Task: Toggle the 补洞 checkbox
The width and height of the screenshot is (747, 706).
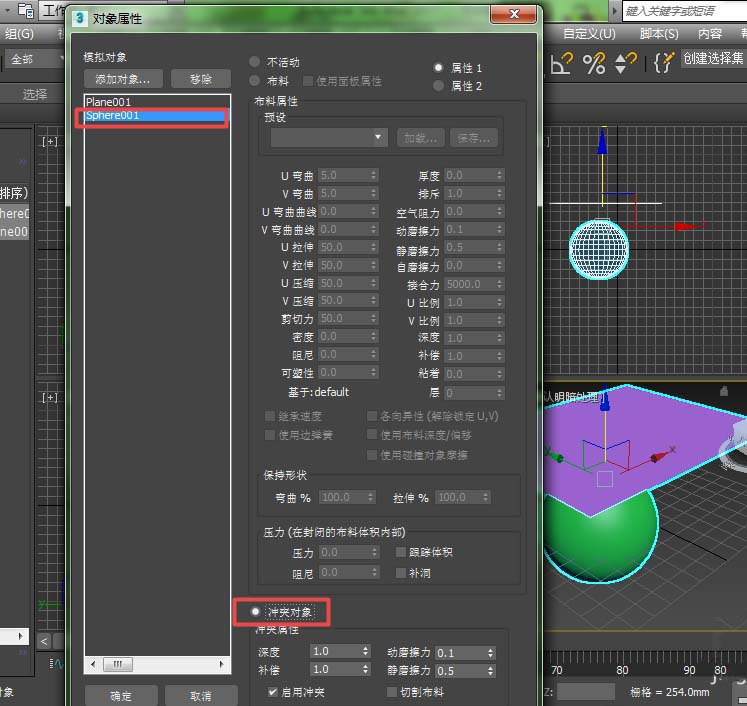Action: coord(401,572)
